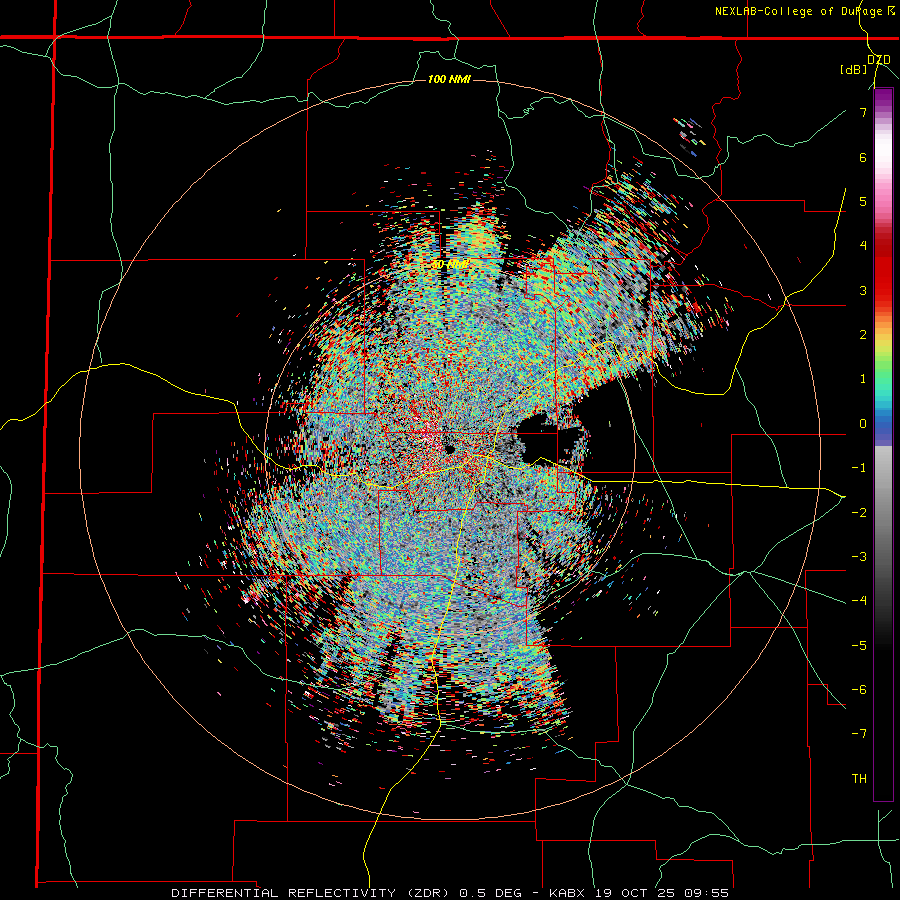Click the vertical ZDR color bar
The height and width of the screenshot is (900, 900).
[x=883, y=445]
